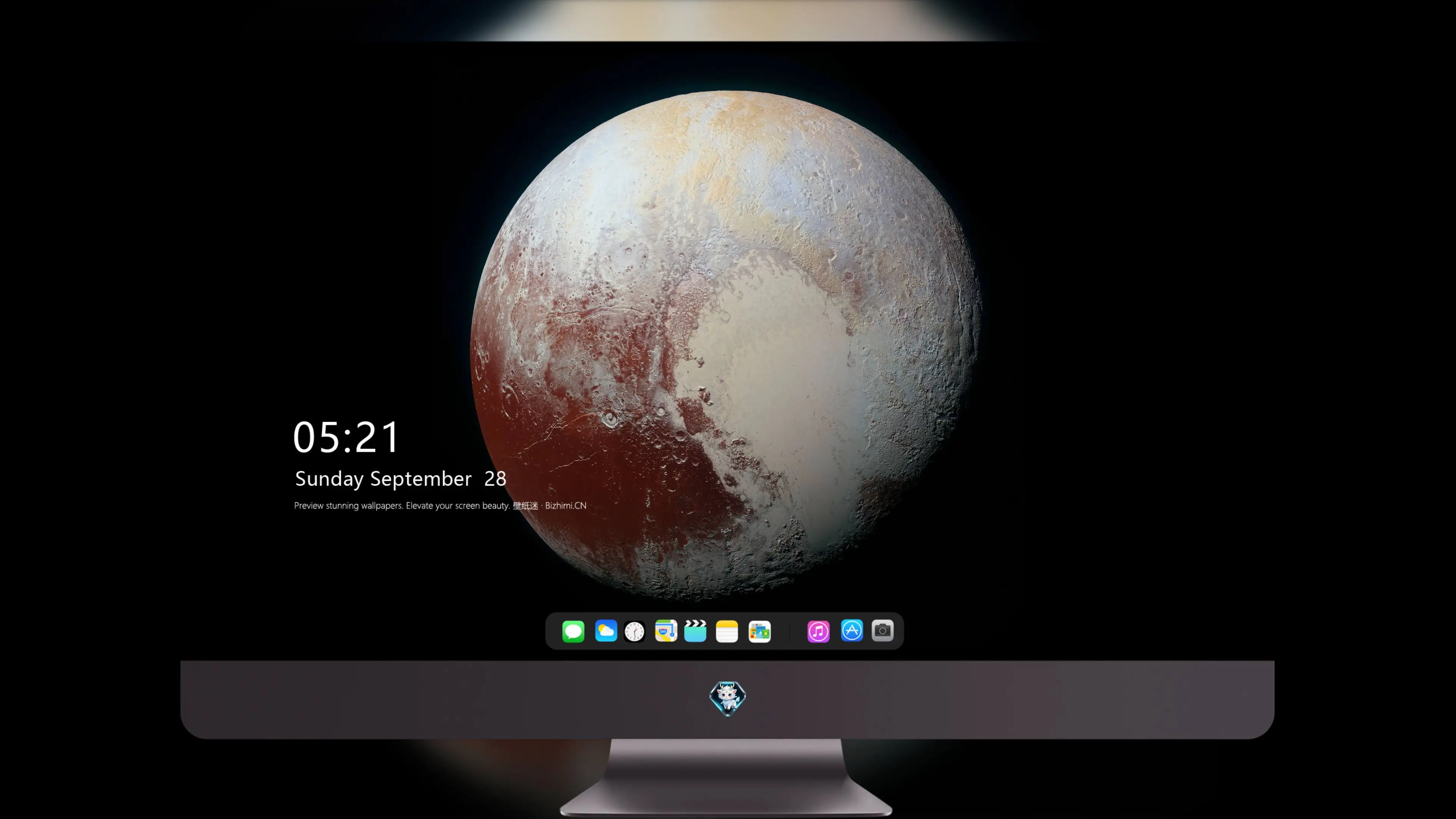Viewport: 1456px width, 819px height.
Task: Open the Clock app in the dock
Action: pyautogui.click(x=635, y=631)
